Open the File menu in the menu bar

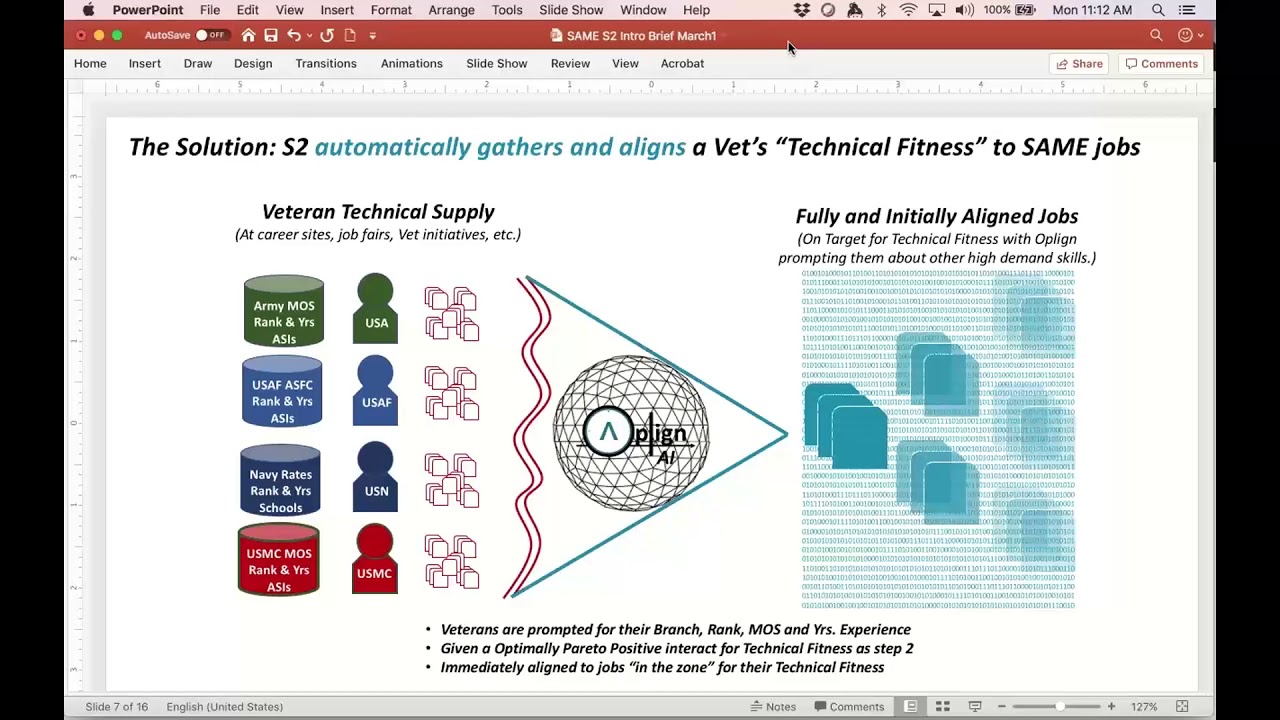[x=210, y=10]
